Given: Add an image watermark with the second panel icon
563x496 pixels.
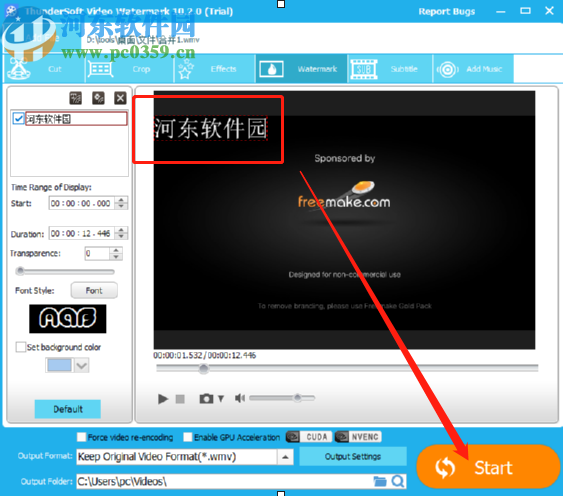Looking at the screenshot, I should tap(98, 98).
